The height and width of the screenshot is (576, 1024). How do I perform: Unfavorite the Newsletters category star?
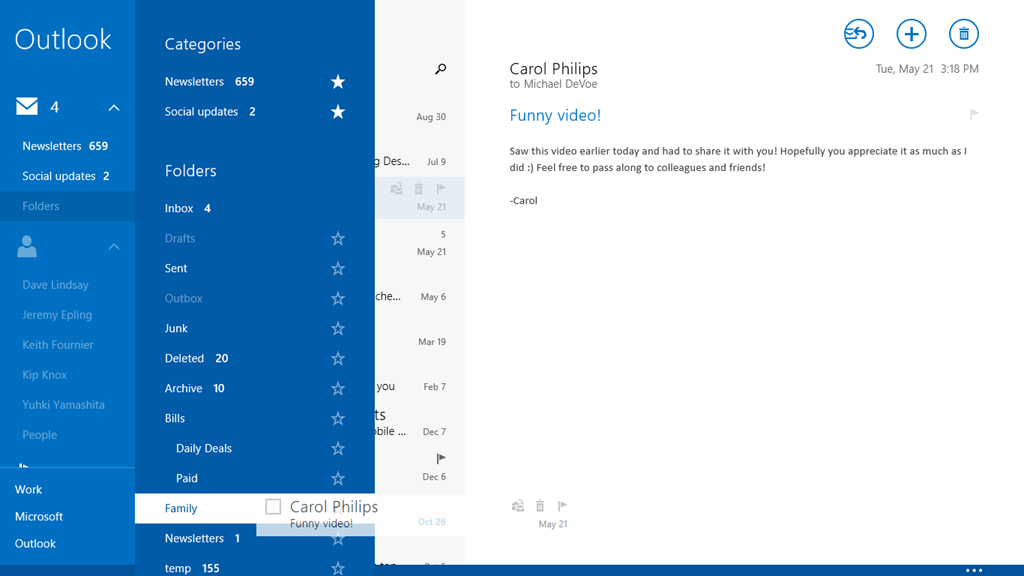pyautogui.click(x=338, y=82)
